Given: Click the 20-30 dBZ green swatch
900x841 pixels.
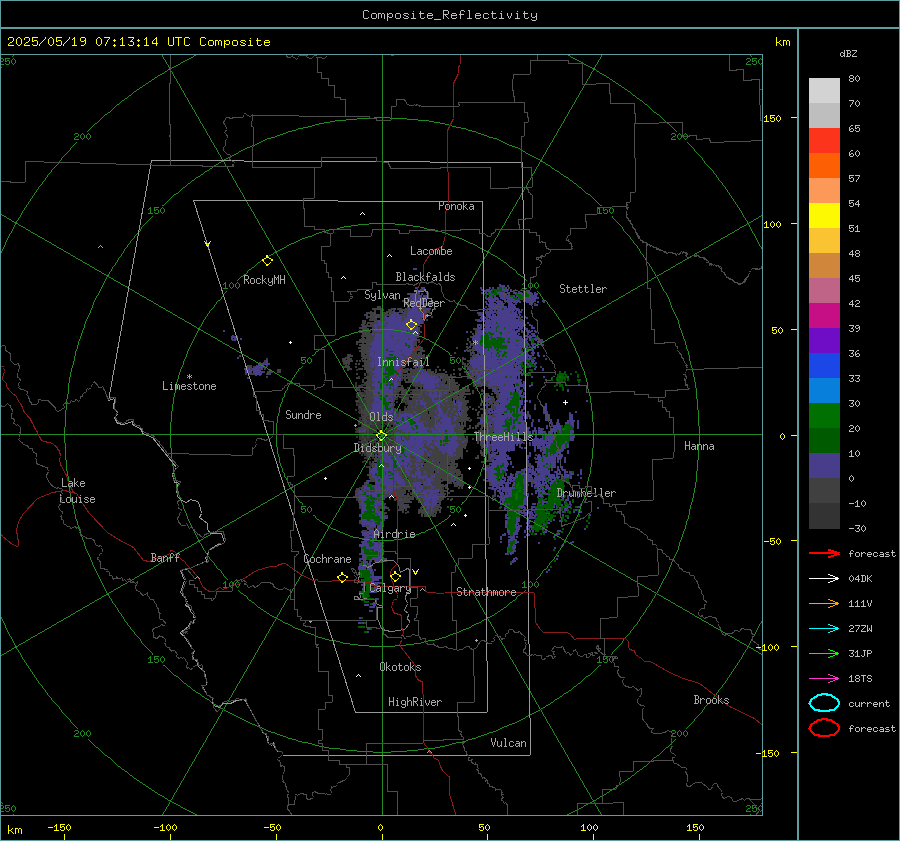Looking at the screenshot, I should point(824,416).
